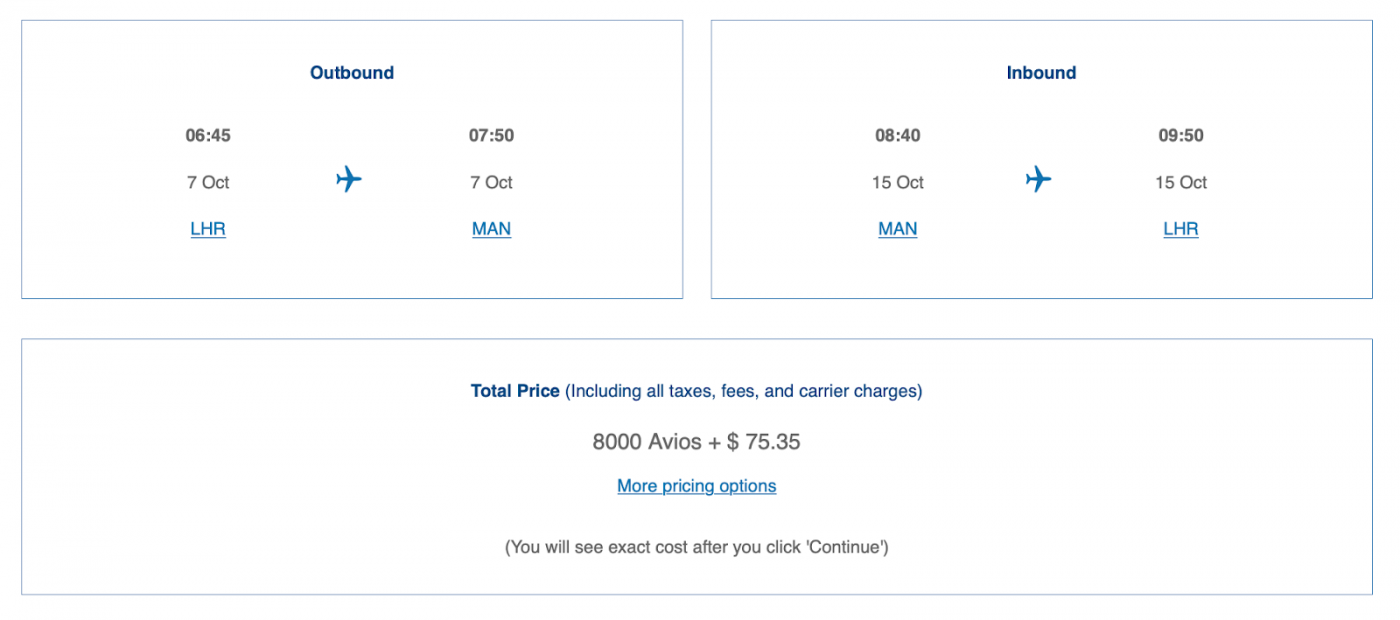Click the inbound flight airplane icon
Image resolution: width=1400 pixels, height=620 pixels.
(x=1038, y=180)
